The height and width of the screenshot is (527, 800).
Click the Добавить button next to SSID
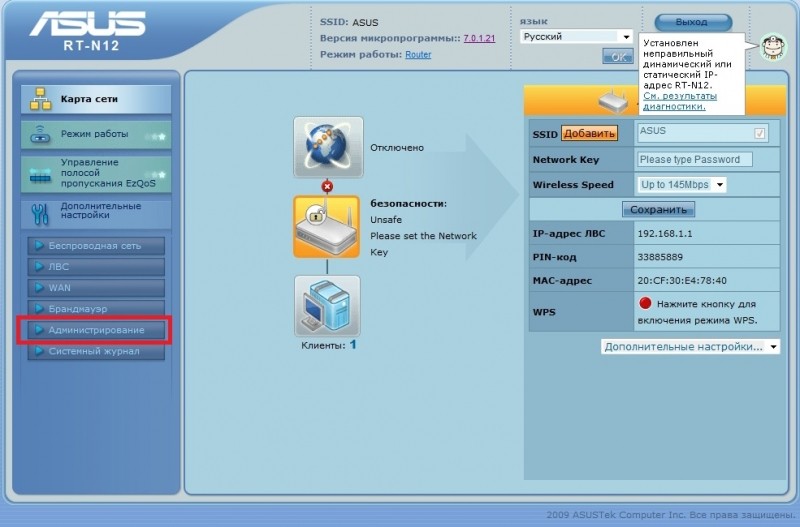pyautogui.click(x=589, y=134)
